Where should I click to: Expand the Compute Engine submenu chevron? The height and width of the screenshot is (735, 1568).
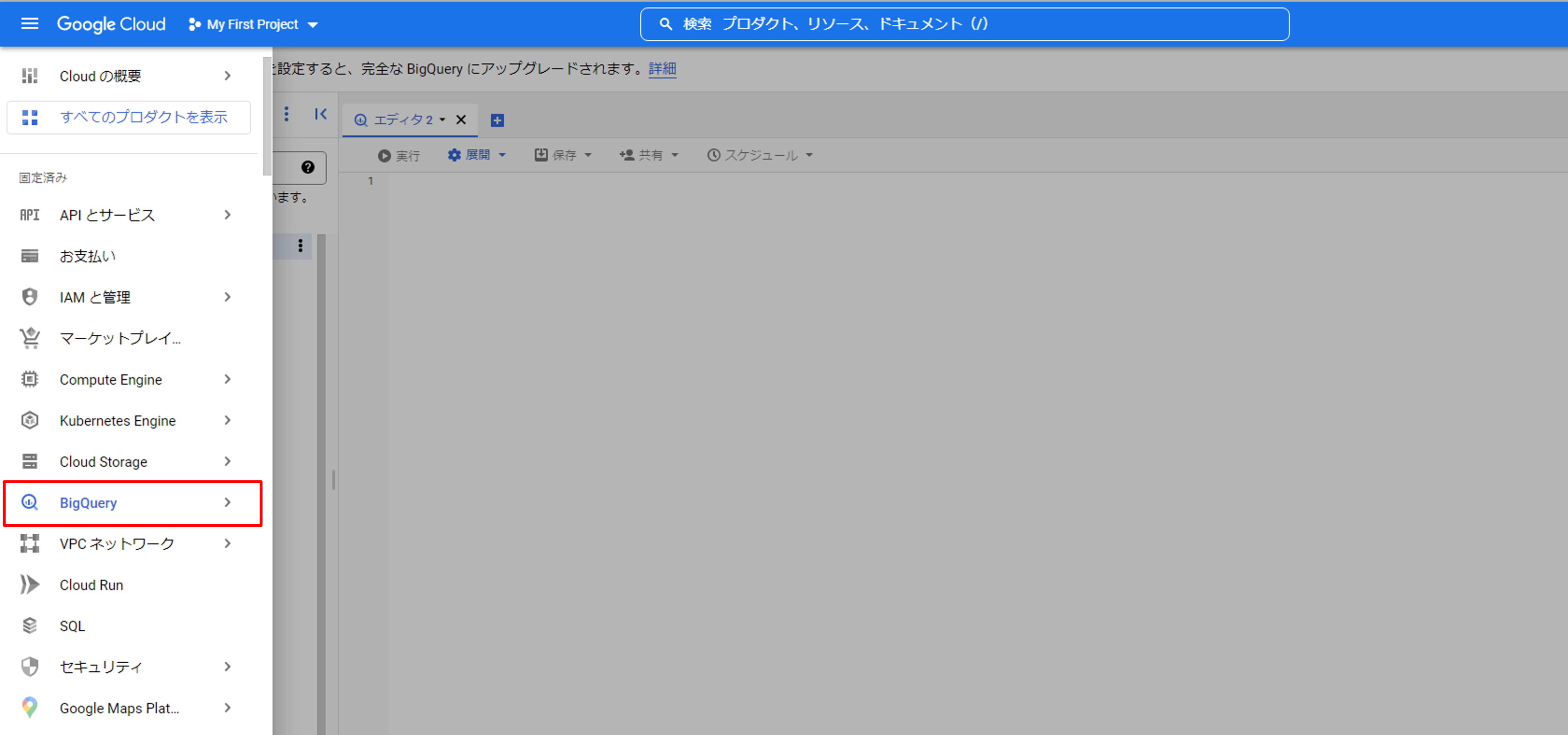click(x=227, y=379)
